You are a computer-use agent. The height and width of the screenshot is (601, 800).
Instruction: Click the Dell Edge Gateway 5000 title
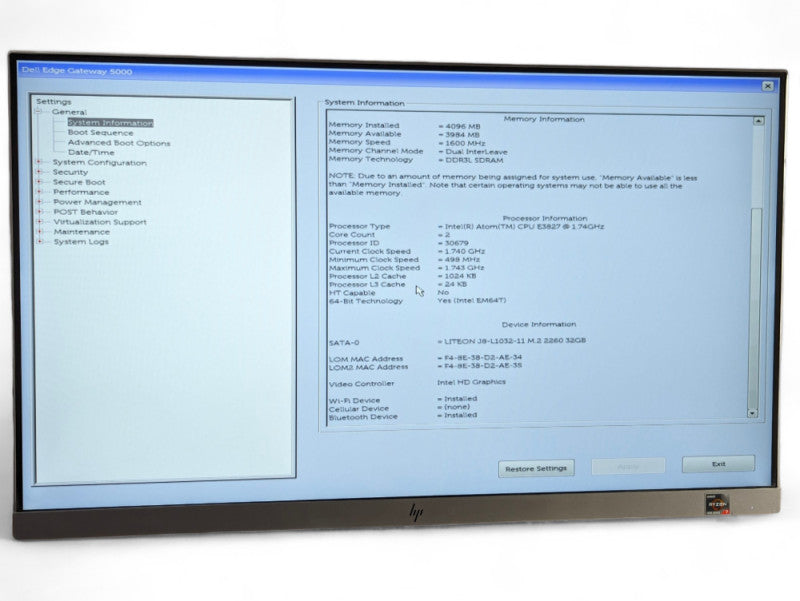77,71
